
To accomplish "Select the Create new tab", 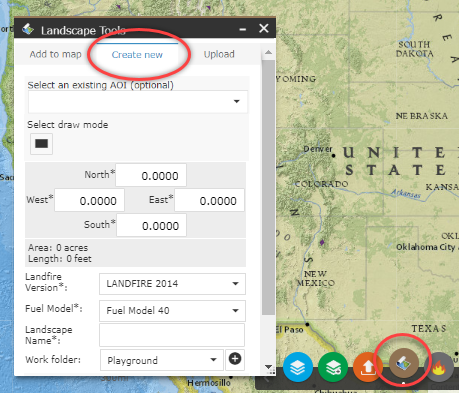I will pyautogui.click(x=137, y=54).
